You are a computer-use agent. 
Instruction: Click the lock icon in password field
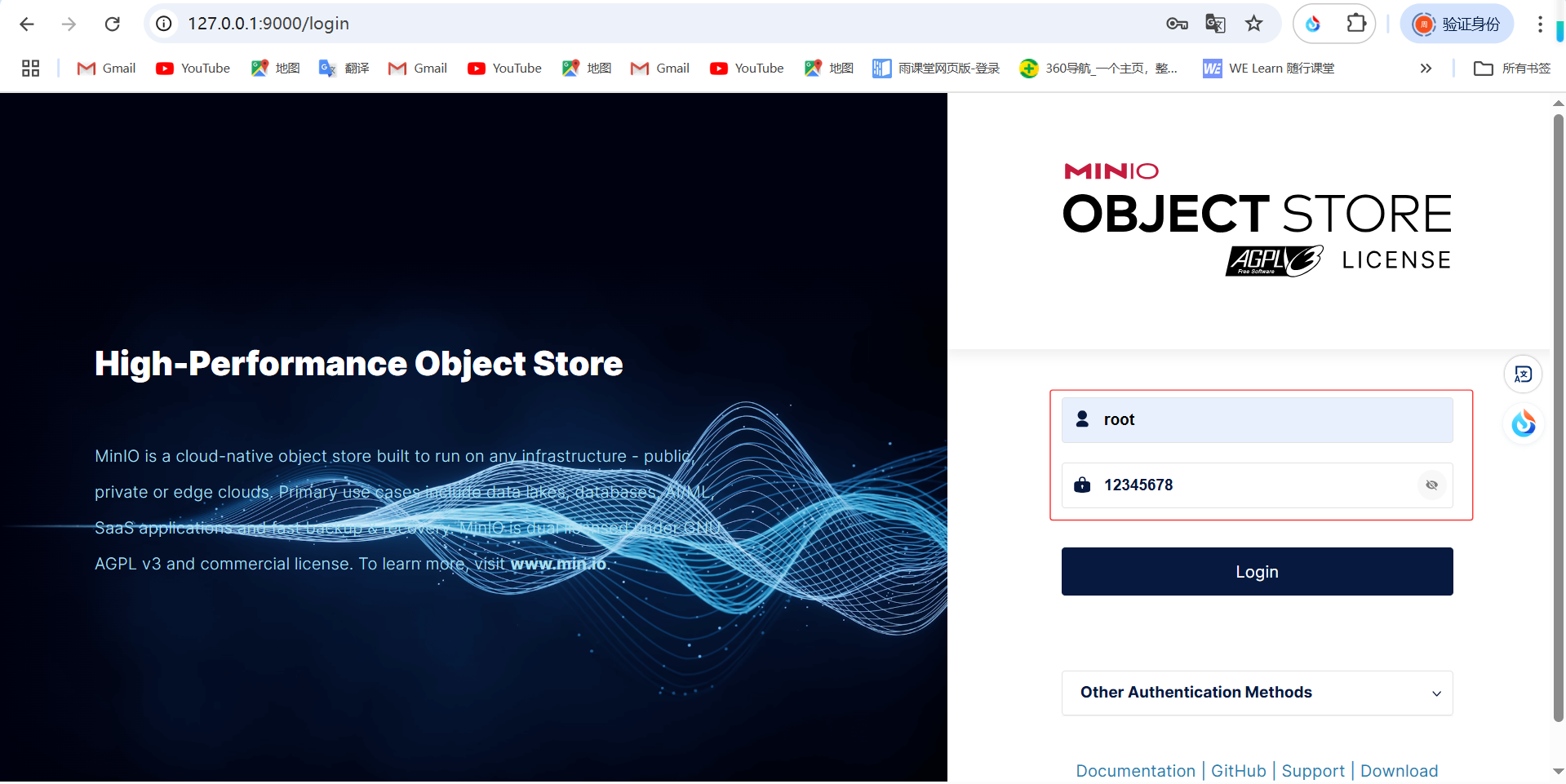pyautogui.click(x=1082, y=485)
